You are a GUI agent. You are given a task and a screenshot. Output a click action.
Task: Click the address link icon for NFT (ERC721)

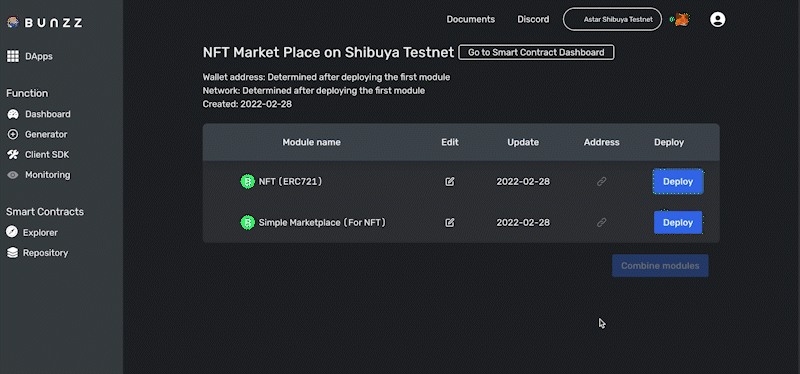click(x=602, y=181)
